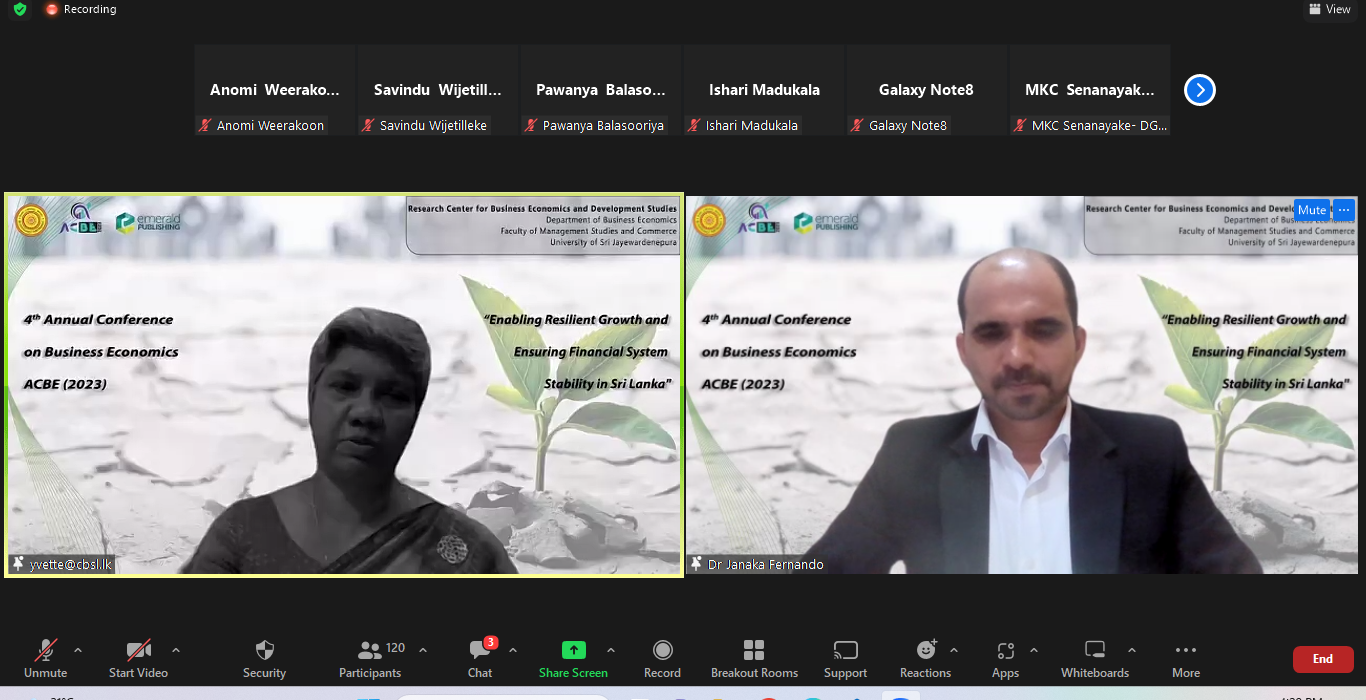Click the red End meeting button

tap(1323, 659)
